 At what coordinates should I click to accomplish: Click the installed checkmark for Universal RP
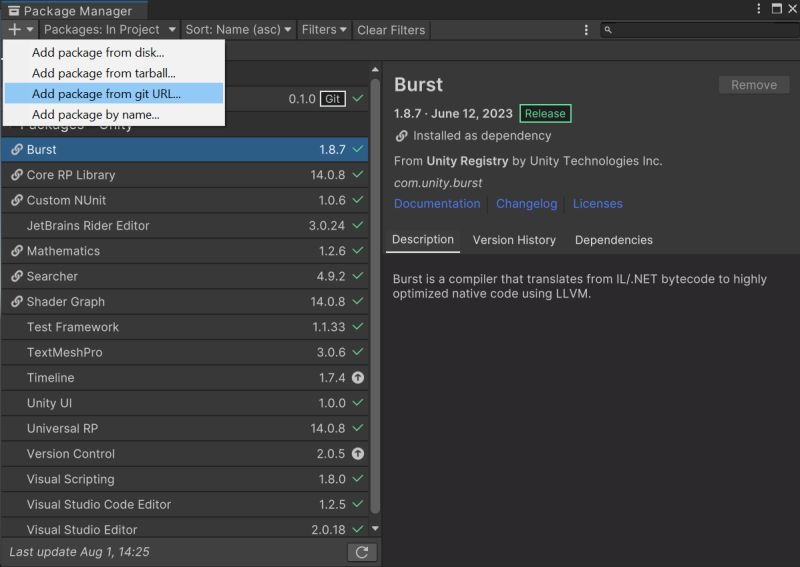[x=358, y=428]
